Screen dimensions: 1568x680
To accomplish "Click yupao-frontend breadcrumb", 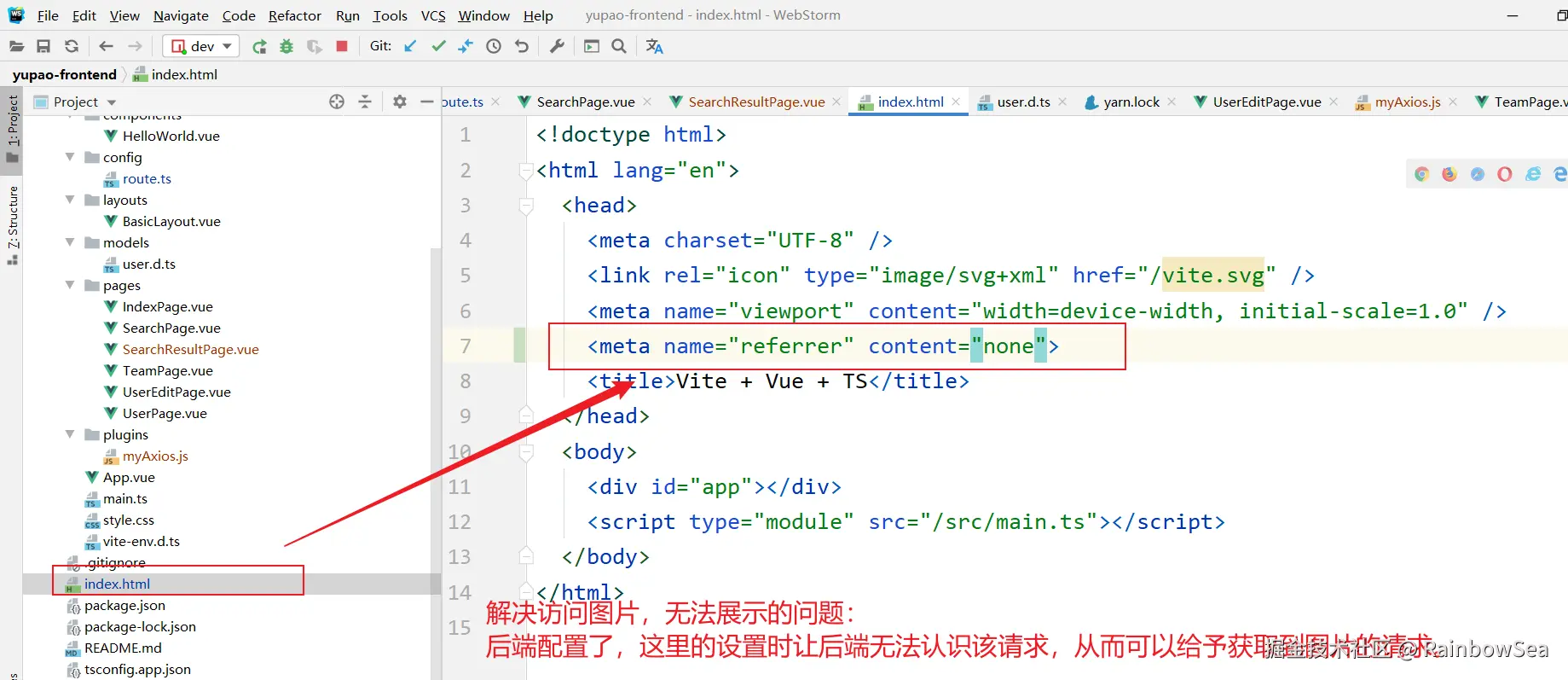I will click(x=65, y=74).
